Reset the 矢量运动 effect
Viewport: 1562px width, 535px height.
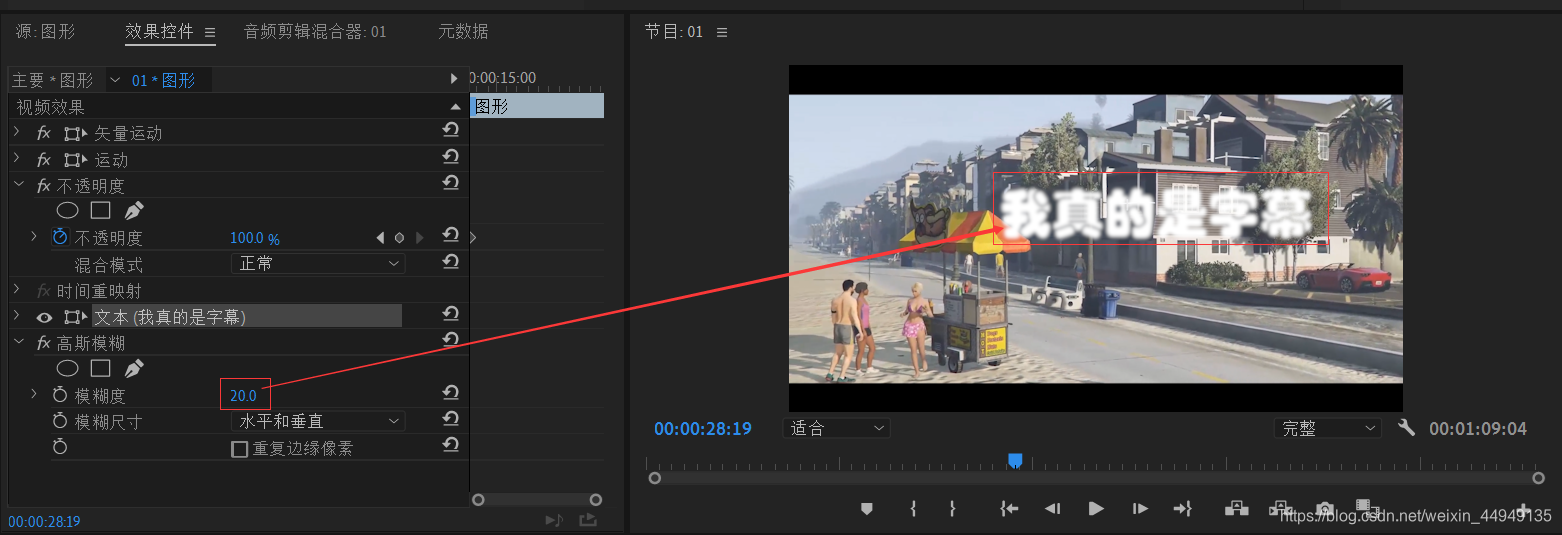point(451,131)
